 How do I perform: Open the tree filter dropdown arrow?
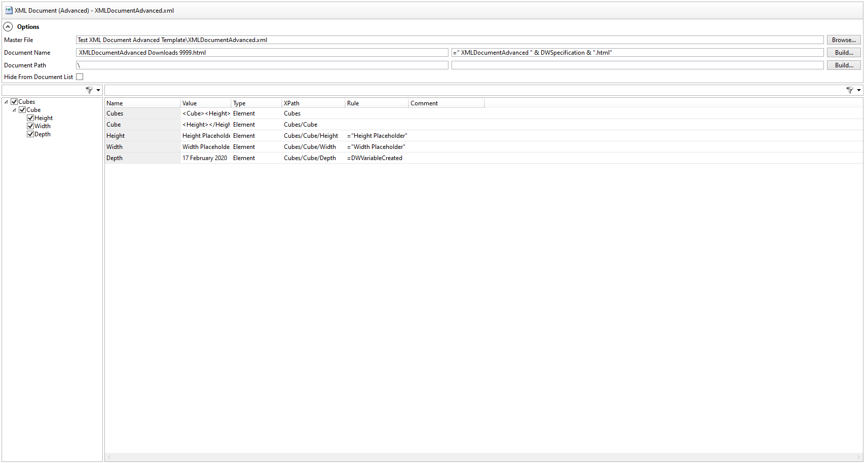click(98, 90)
